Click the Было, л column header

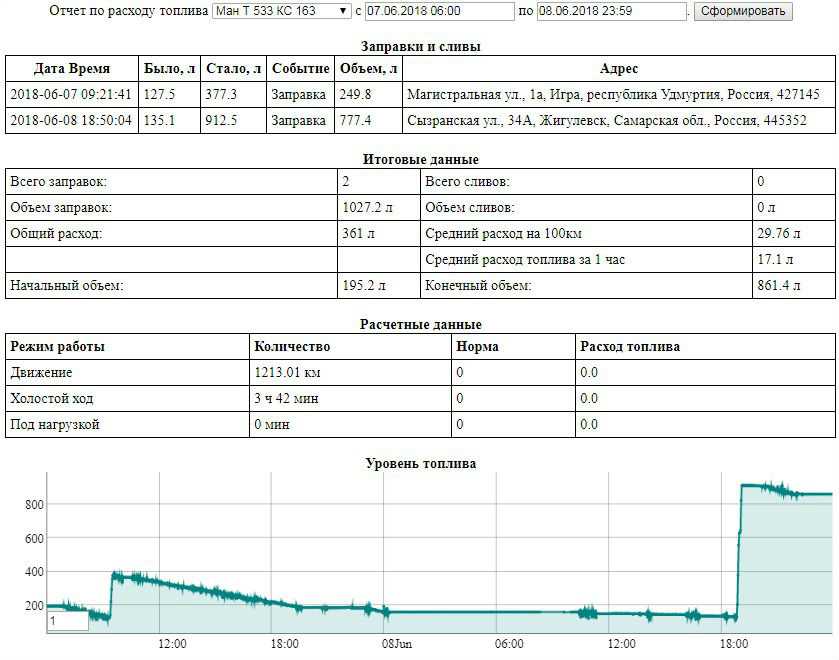coord(169,69)
